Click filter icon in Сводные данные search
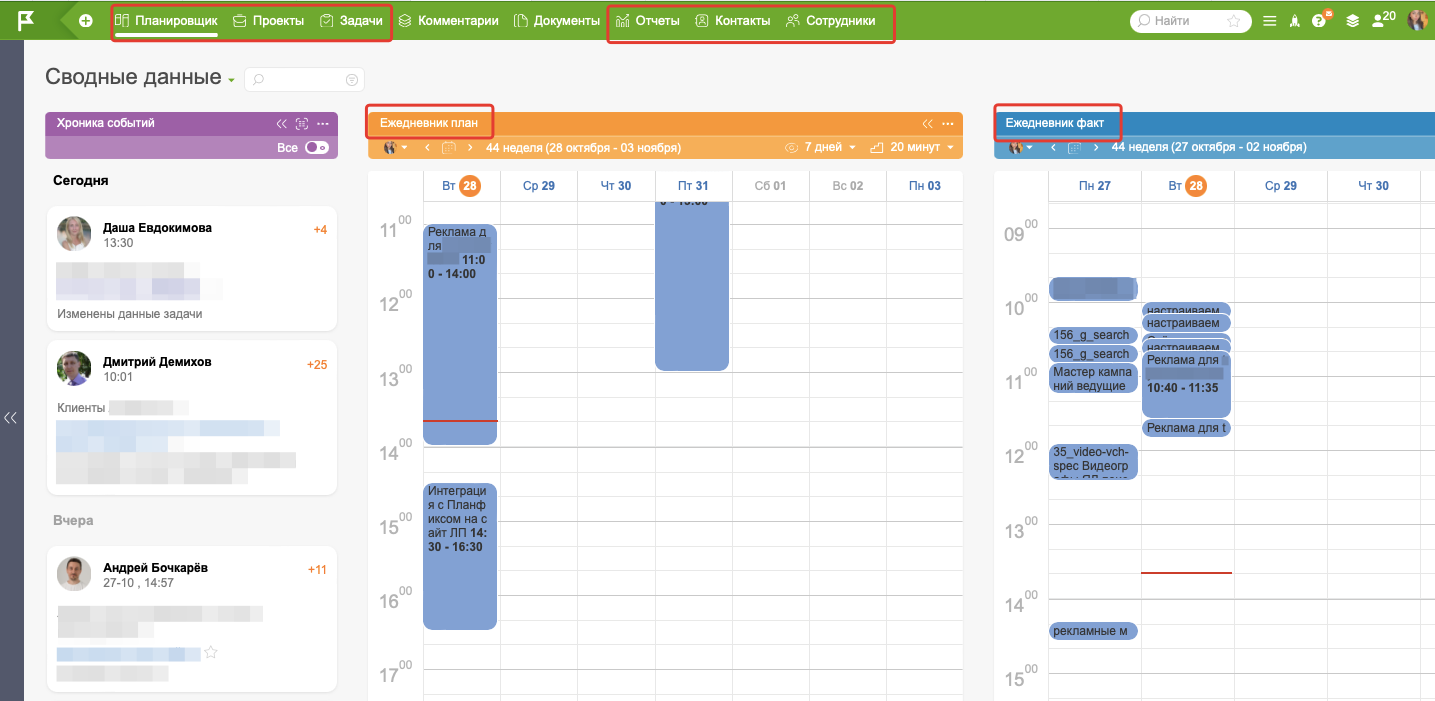The width and height of the screenshot is (1435, 701). point(351,80)
